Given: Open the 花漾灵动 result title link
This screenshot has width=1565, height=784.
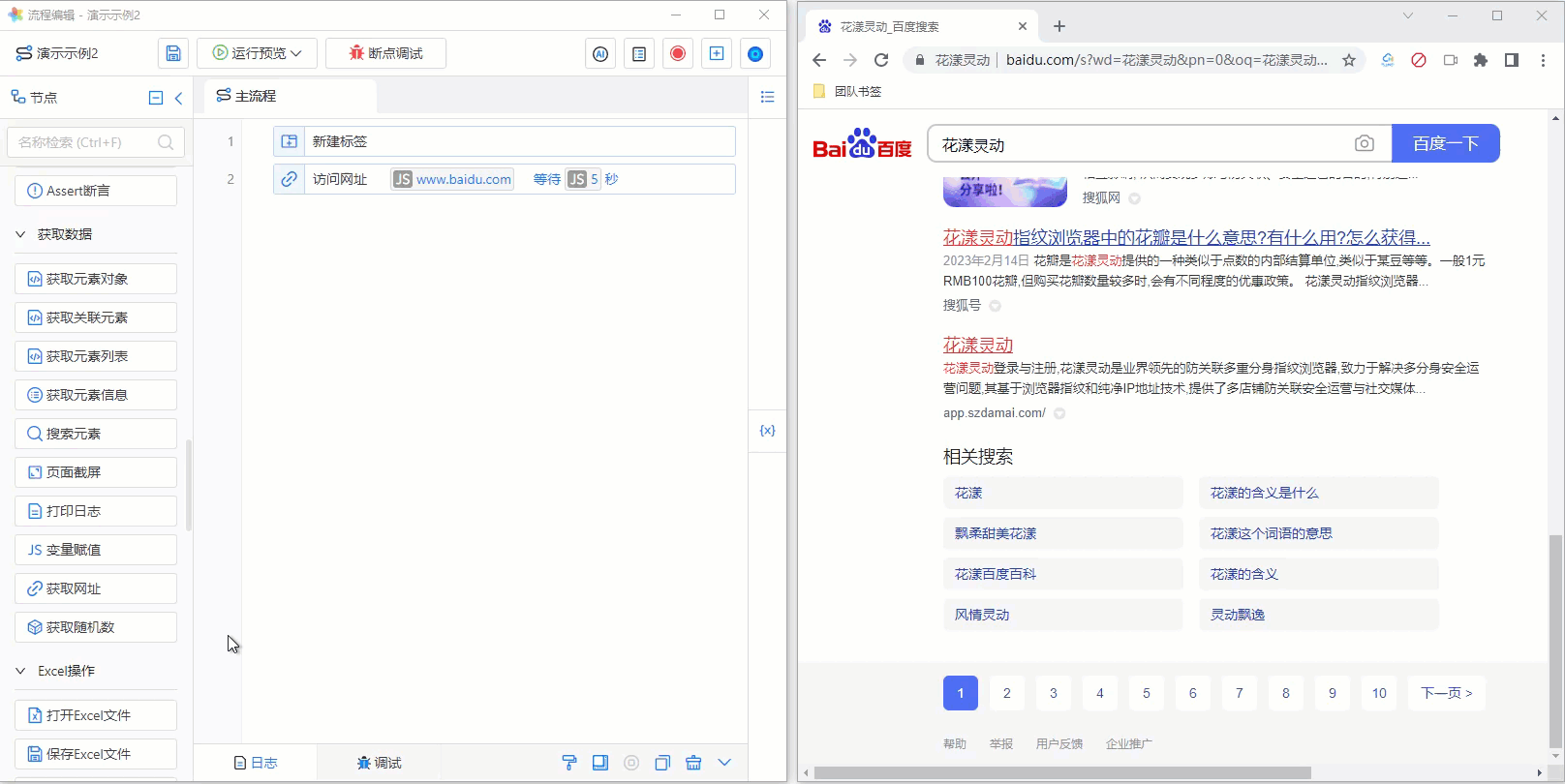Looking at the screenshot, I should tap(978, 346).
